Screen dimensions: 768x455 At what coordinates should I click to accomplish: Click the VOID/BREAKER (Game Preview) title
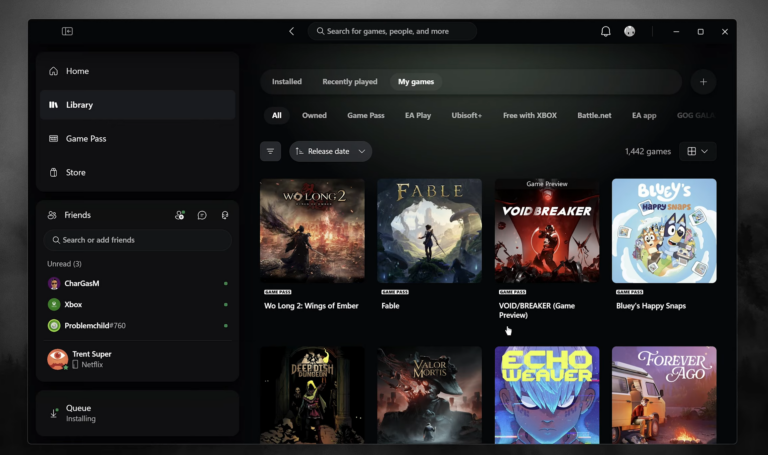[537, 311]
